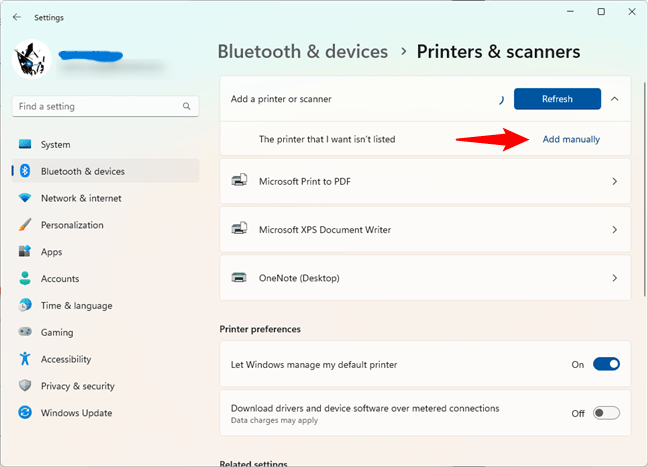Open Accessibility label
The height and width of the screenshot is (467, 648).
point(66,359)
